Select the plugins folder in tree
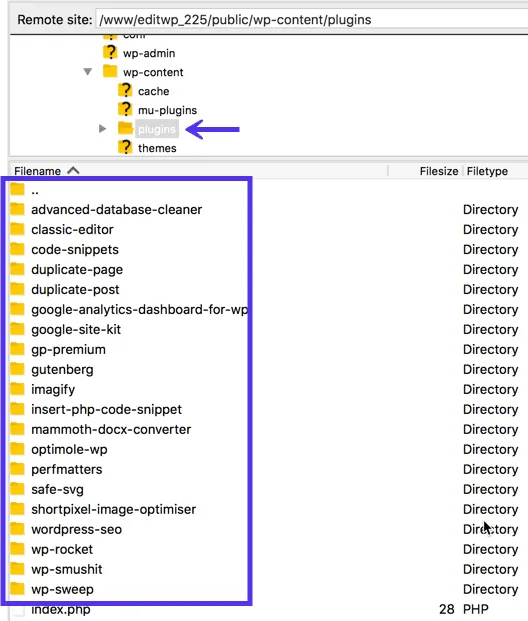This screenshot has height=621, width=528. pyautogui.click(x=157, y=129)
